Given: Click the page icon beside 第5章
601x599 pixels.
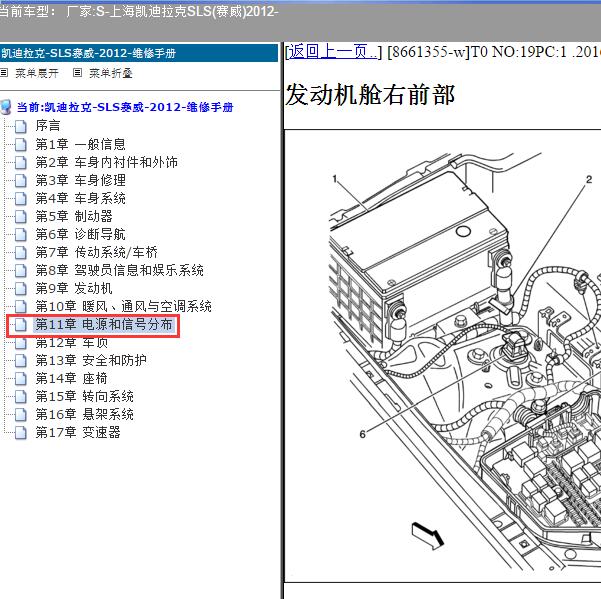Looking at the screenshot, I should [x=21, y=217].
